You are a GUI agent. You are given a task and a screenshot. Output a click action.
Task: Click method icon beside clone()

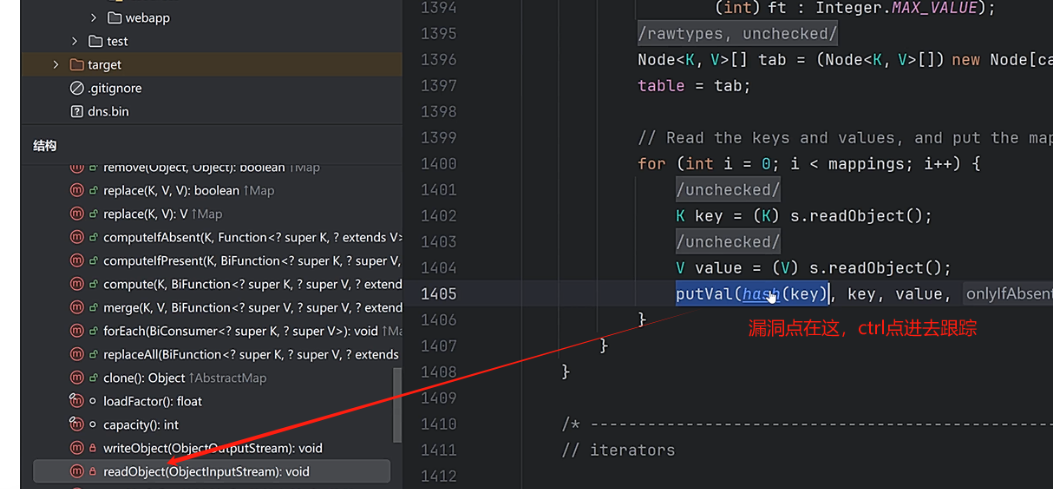(x=77, y=378)
